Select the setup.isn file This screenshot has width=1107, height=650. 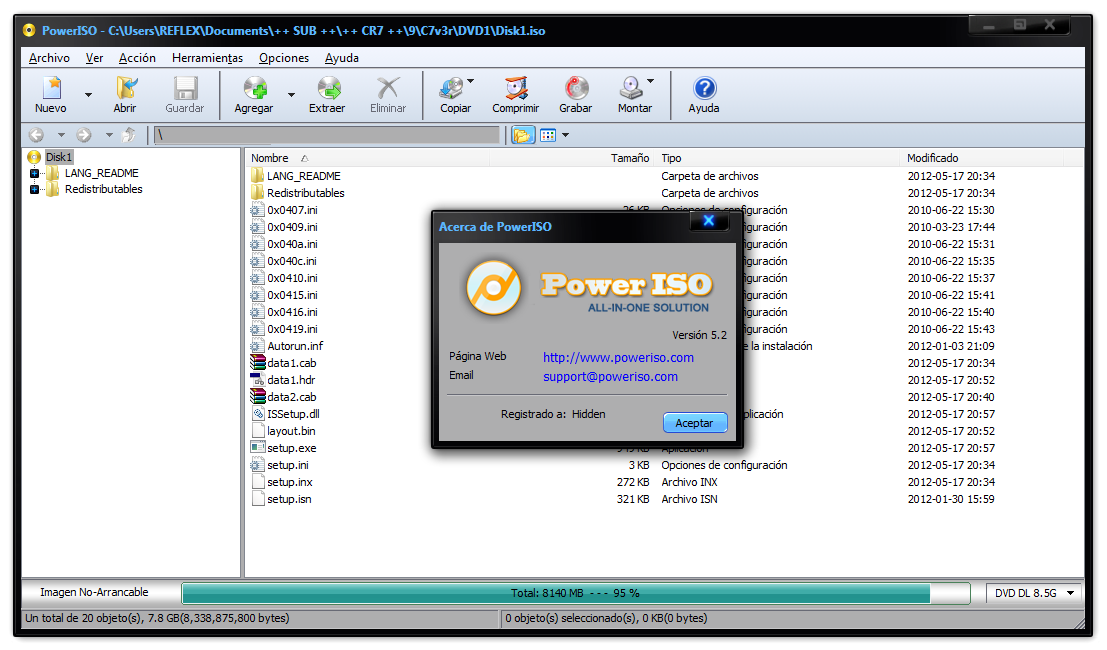pos(289,499)
